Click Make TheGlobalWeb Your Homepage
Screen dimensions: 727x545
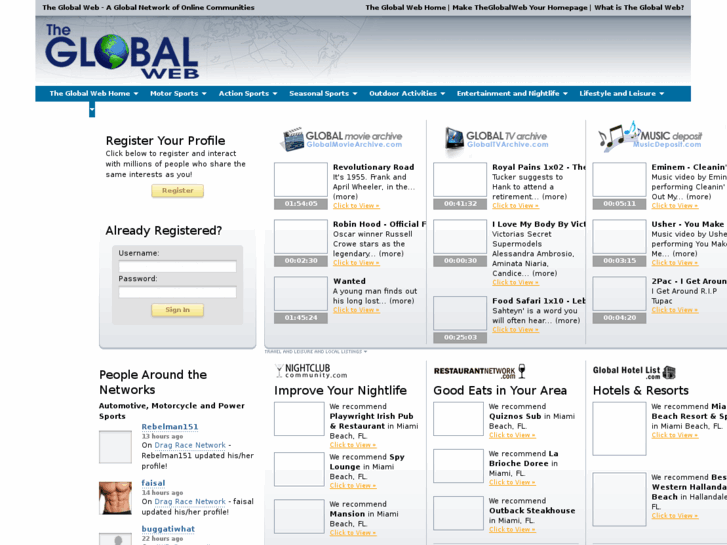point(520,7)
